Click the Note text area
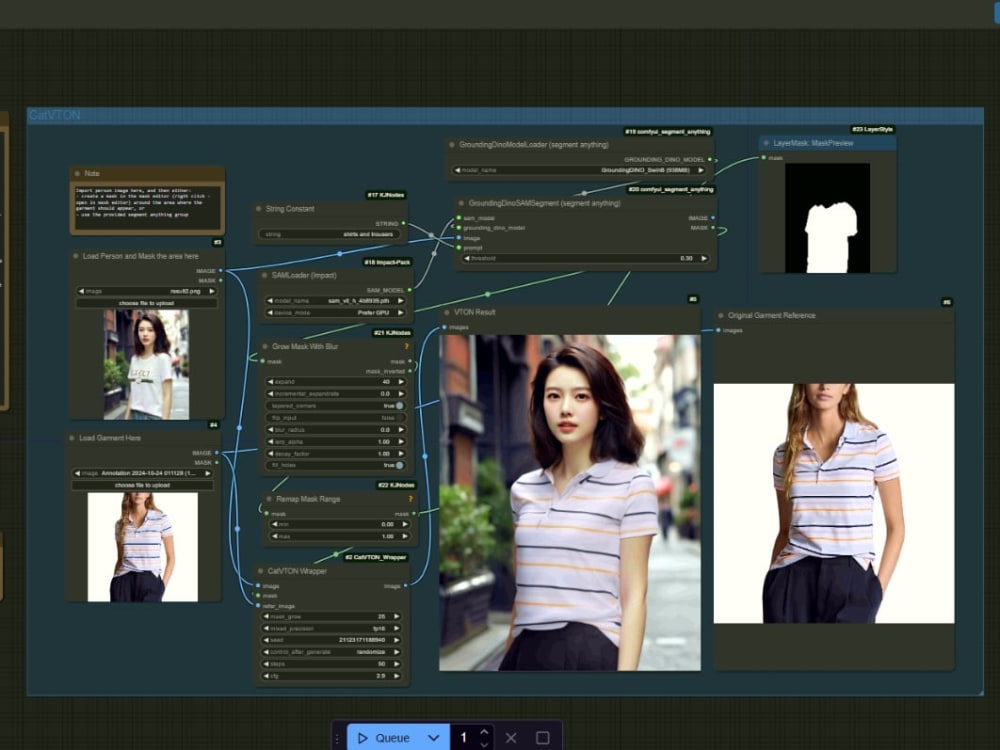The width and height of the screenshot is (1000, 750). (147, 207)
